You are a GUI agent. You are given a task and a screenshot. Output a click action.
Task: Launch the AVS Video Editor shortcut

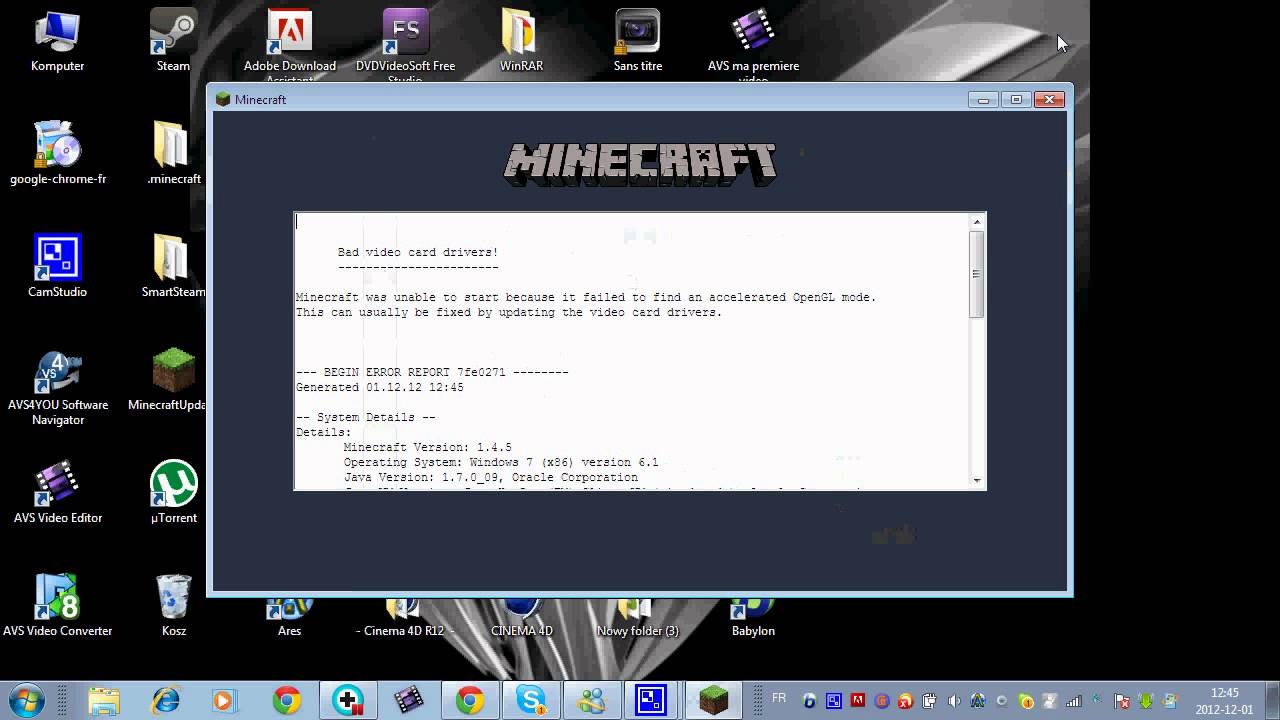point(57,492)
